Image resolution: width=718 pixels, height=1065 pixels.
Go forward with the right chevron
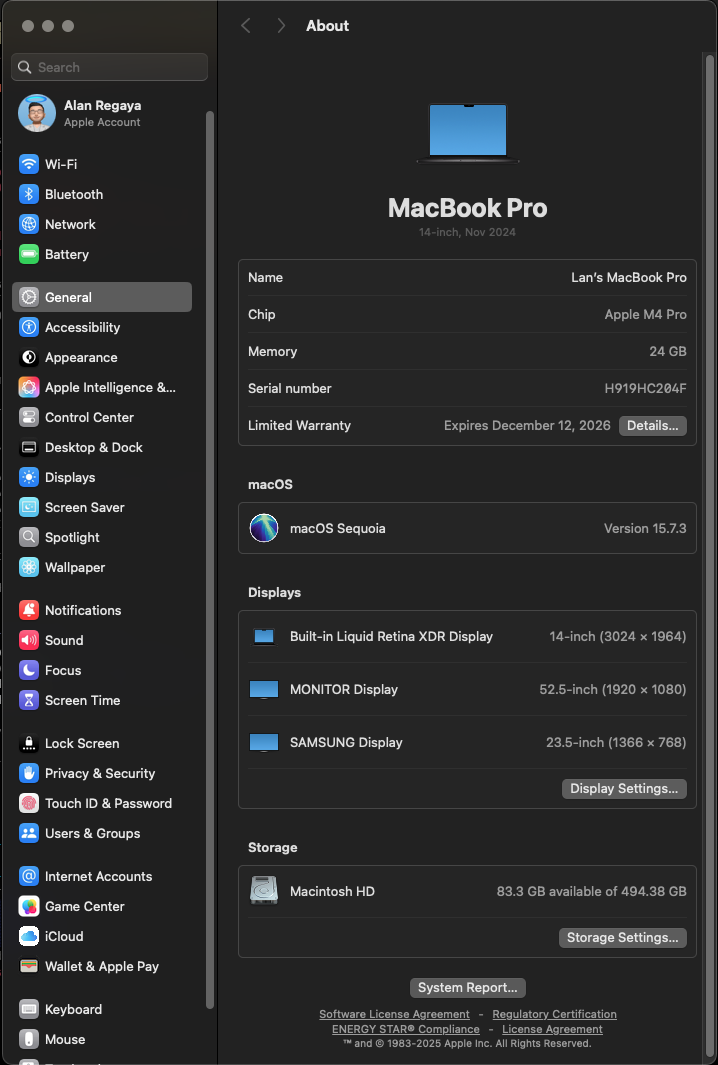(x=281, y=26)
